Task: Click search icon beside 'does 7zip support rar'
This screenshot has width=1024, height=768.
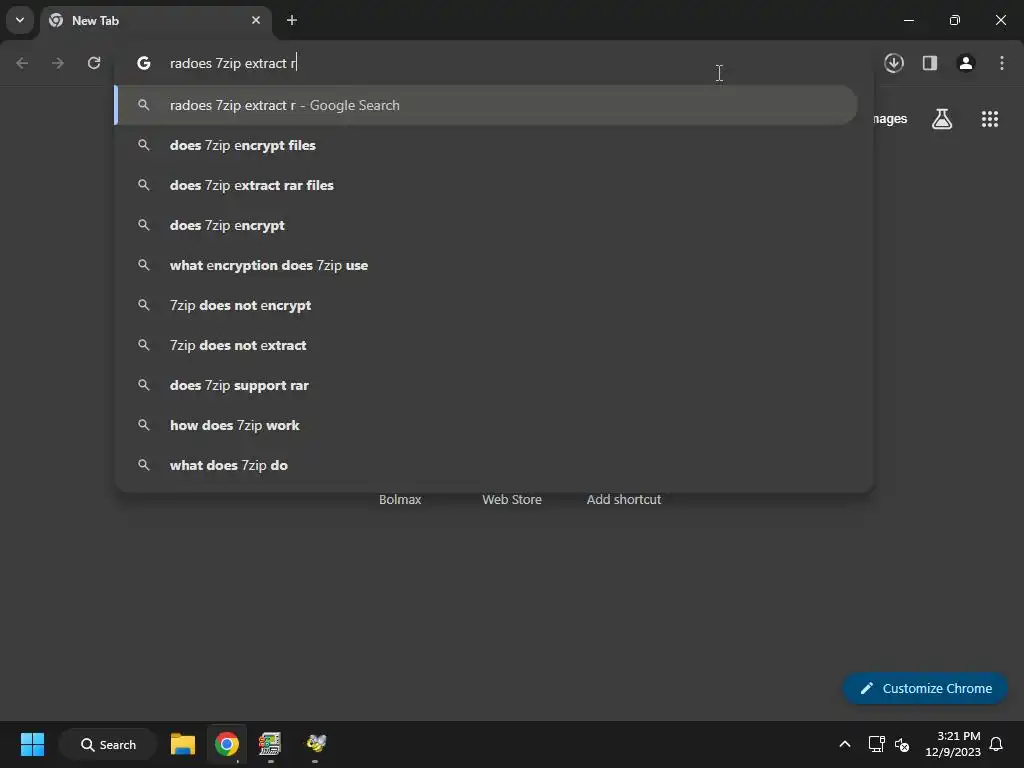Action: pyautogui.click(x=144, y=385)
